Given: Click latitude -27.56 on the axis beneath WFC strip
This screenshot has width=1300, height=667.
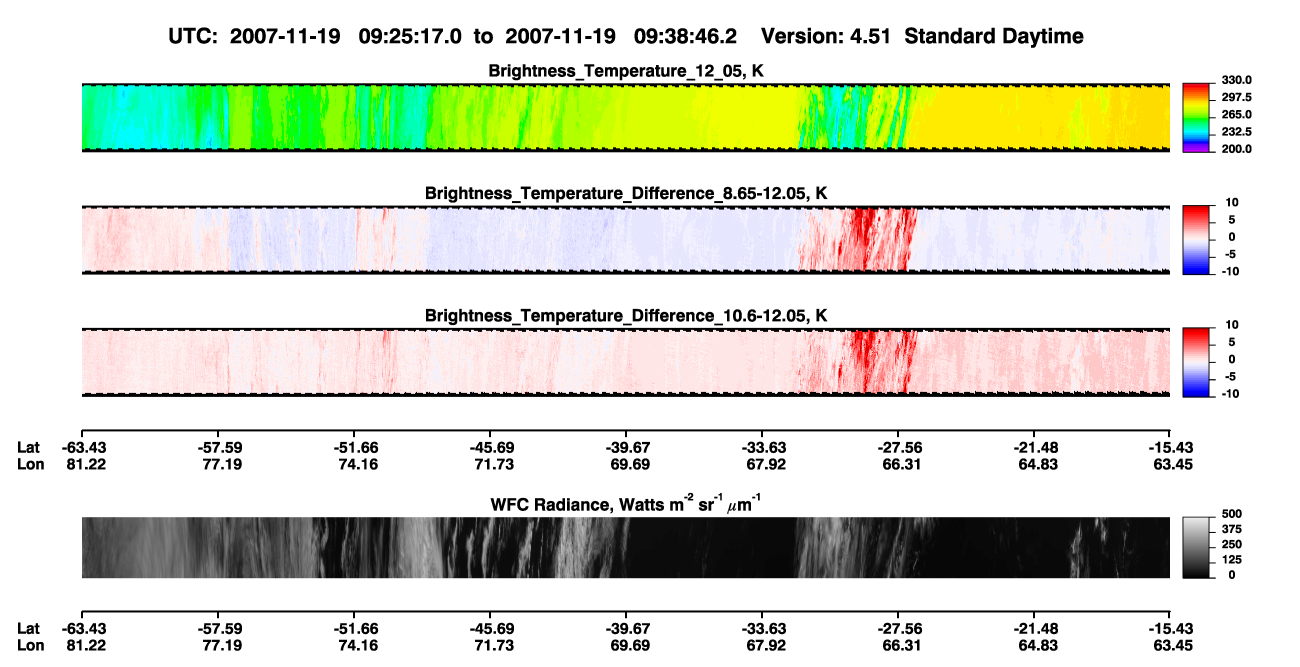Looking at the screenshot, I should point(899,629).
